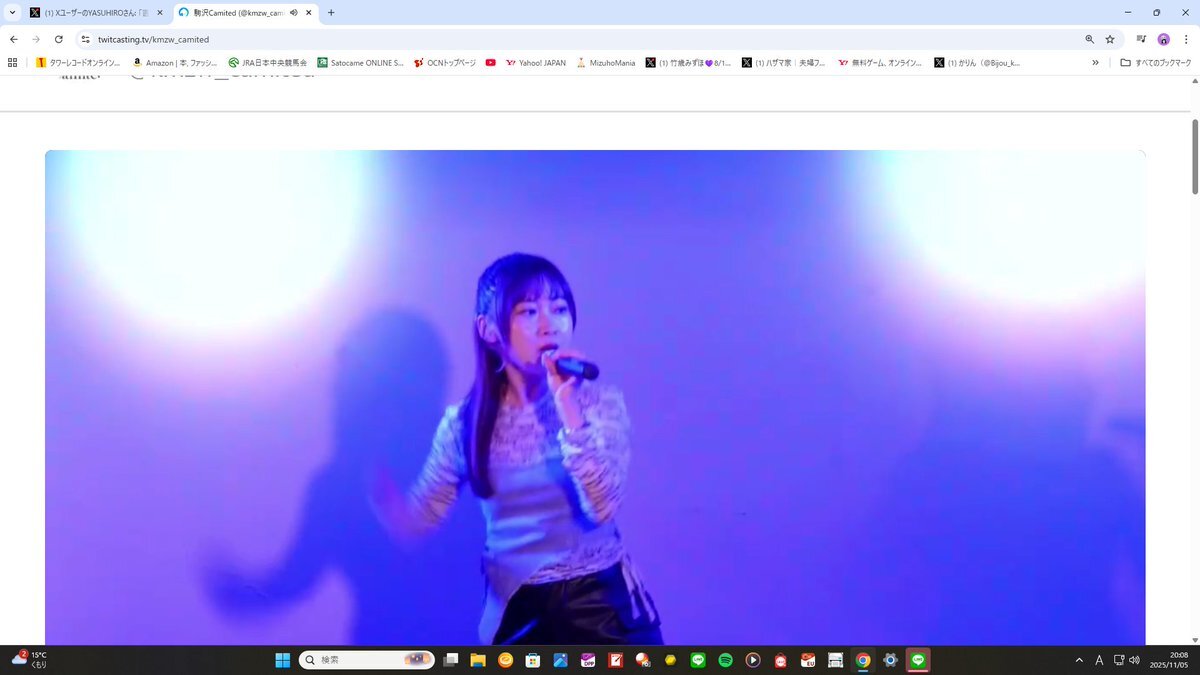The image size is (1200, 675).
Task: Go back to the previous page
Action: point(14,39)
